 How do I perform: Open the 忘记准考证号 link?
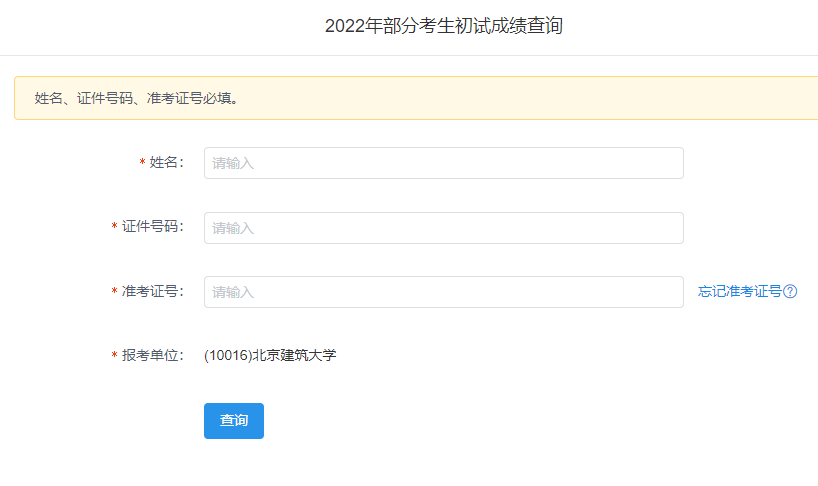point(739,292)
